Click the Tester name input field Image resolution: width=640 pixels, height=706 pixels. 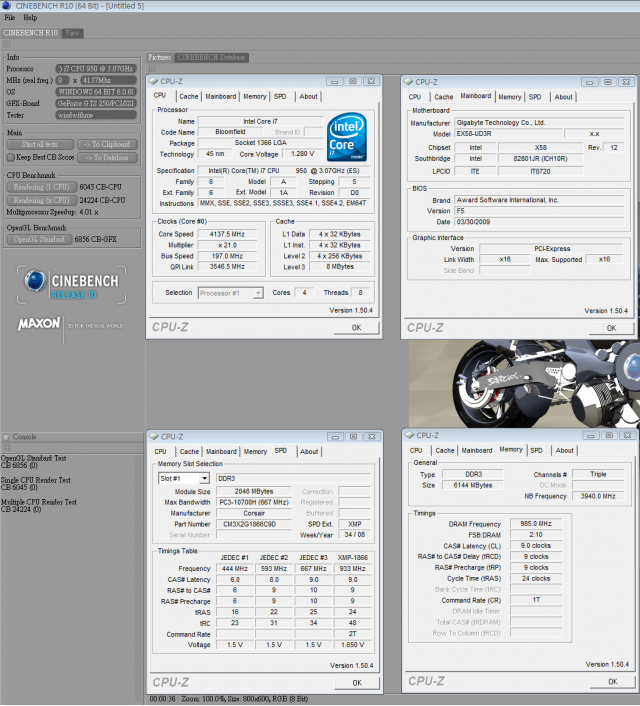pos(96,115)
